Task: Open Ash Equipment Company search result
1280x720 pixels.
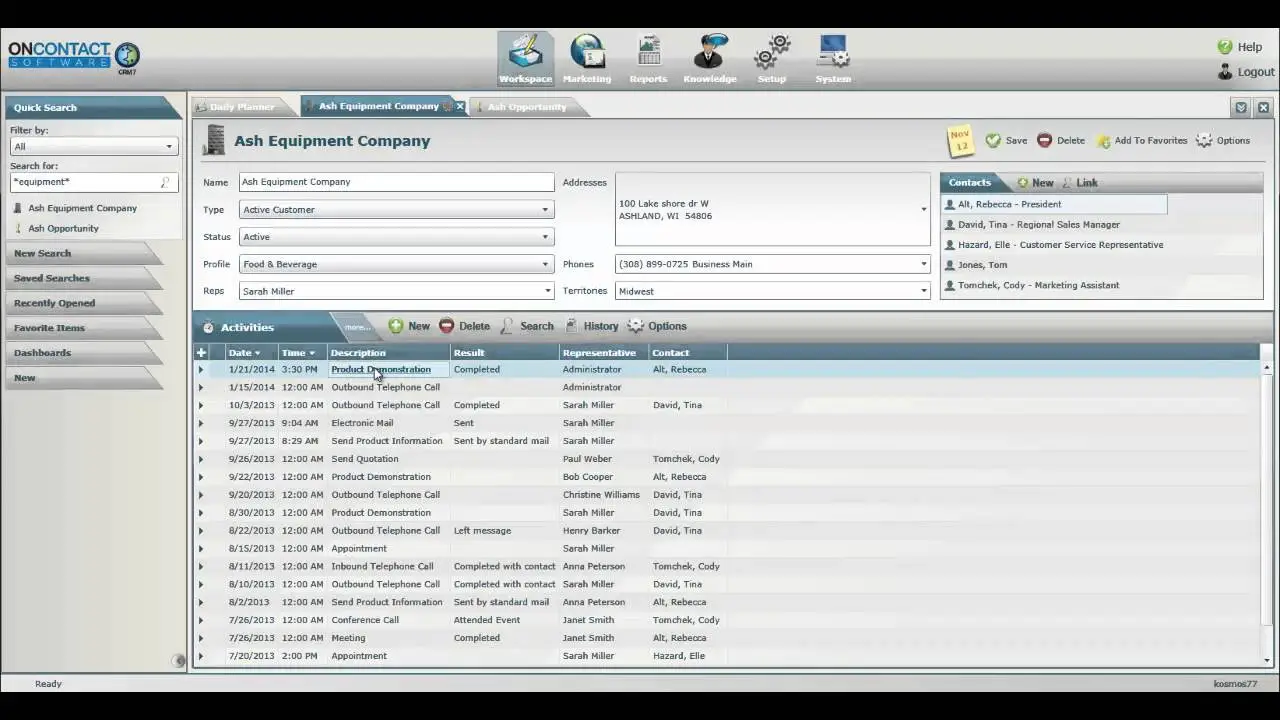Action: click(82, 208)
